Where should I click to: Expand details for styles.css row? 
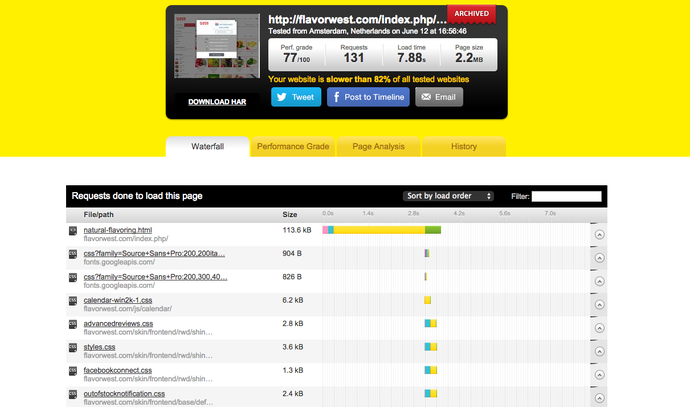599,351
